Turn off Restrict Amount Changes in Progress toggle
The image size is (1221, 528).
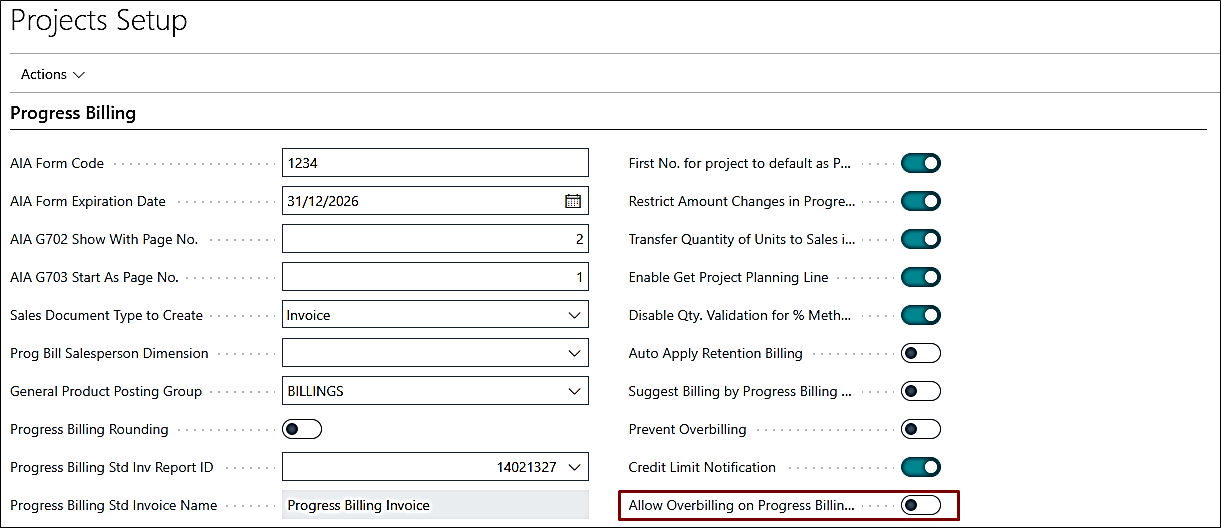point(920,201)
